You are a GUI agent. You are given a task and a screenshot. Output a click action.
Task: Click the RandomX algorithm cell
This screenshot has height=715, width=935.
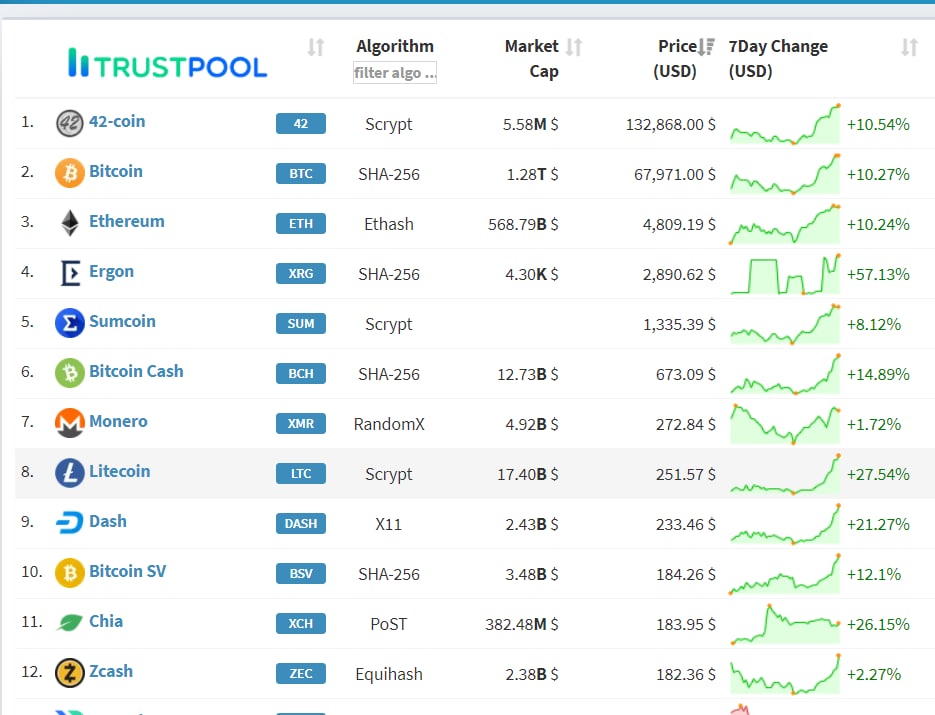point(389,425)
